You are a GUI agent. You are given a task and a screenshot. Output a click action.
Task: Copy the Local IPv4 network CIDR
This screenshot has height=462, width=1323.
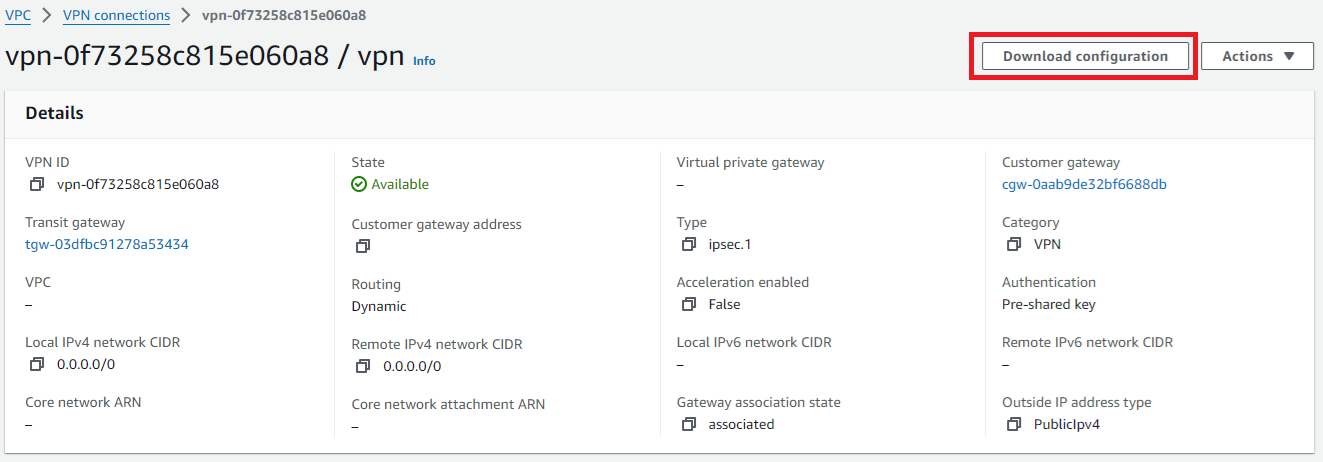pyautogui.click(x=37, y=364)
